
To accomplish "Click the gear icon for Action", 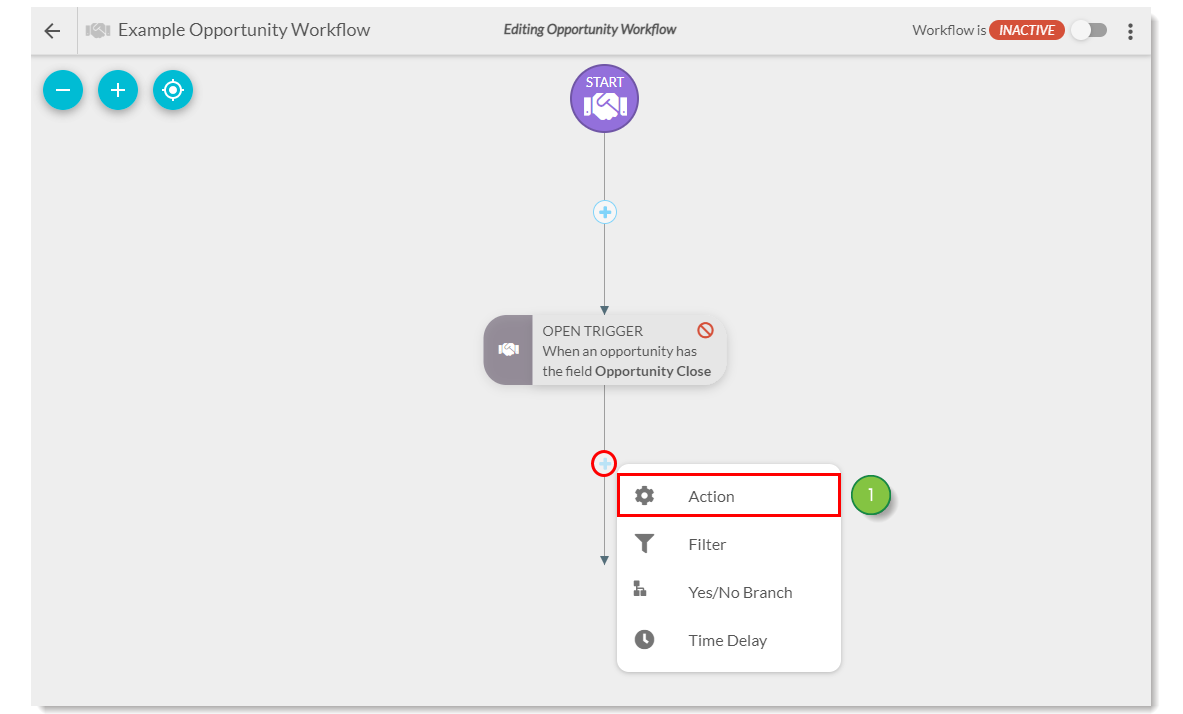I will (x=644, y=496).
